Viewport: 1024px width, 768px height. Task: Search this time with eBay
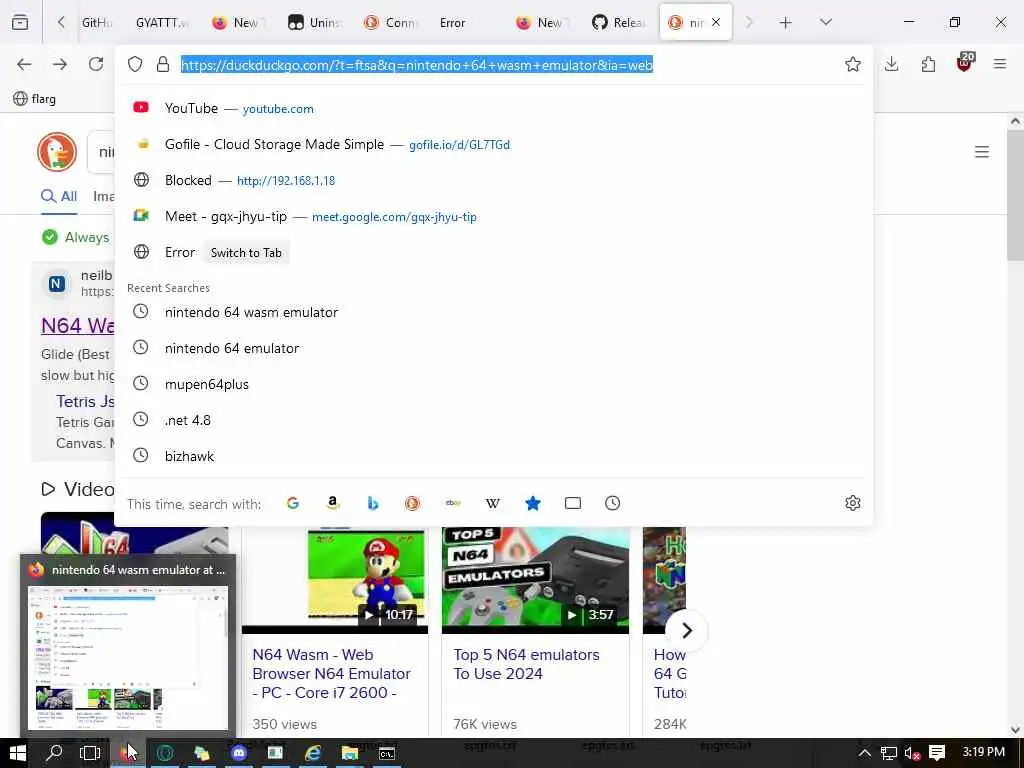[x=453, y=503]
